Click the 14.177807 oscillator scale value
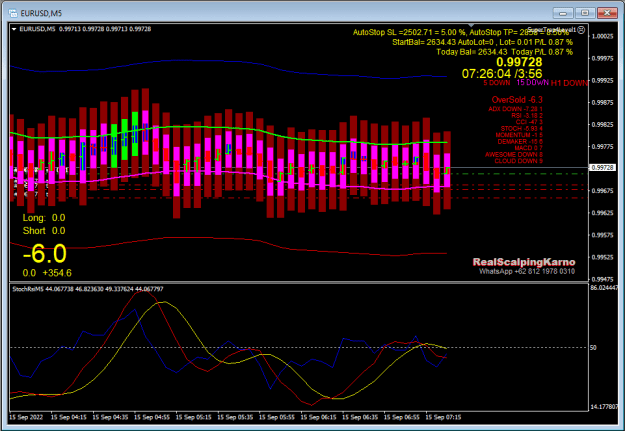The height and width of the screenshot is (431, 625). pyautogui.click(x=604, y=407)
